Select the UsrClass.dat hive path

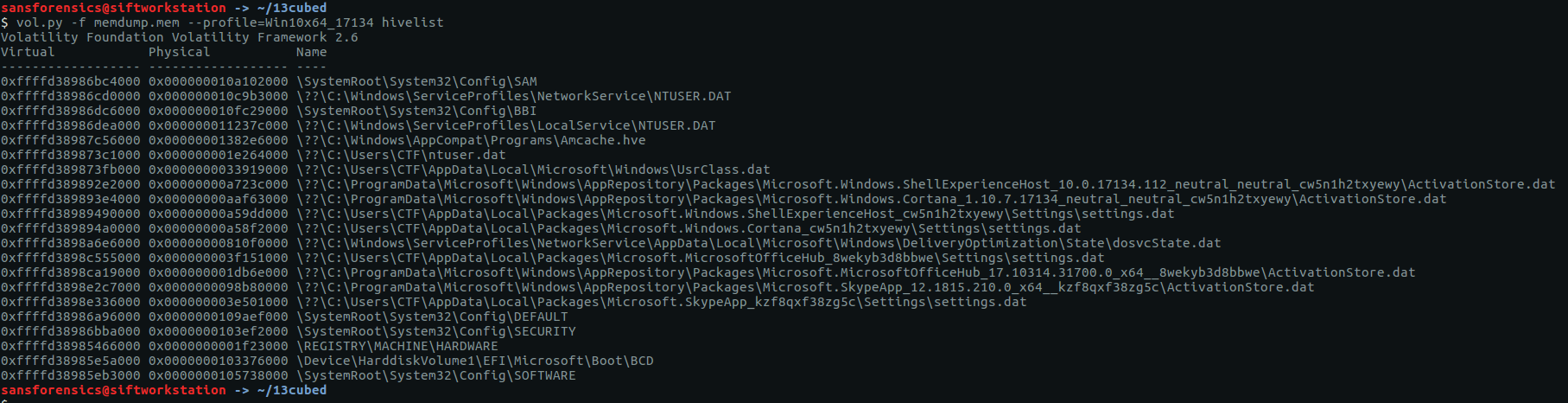click(533, 170)
